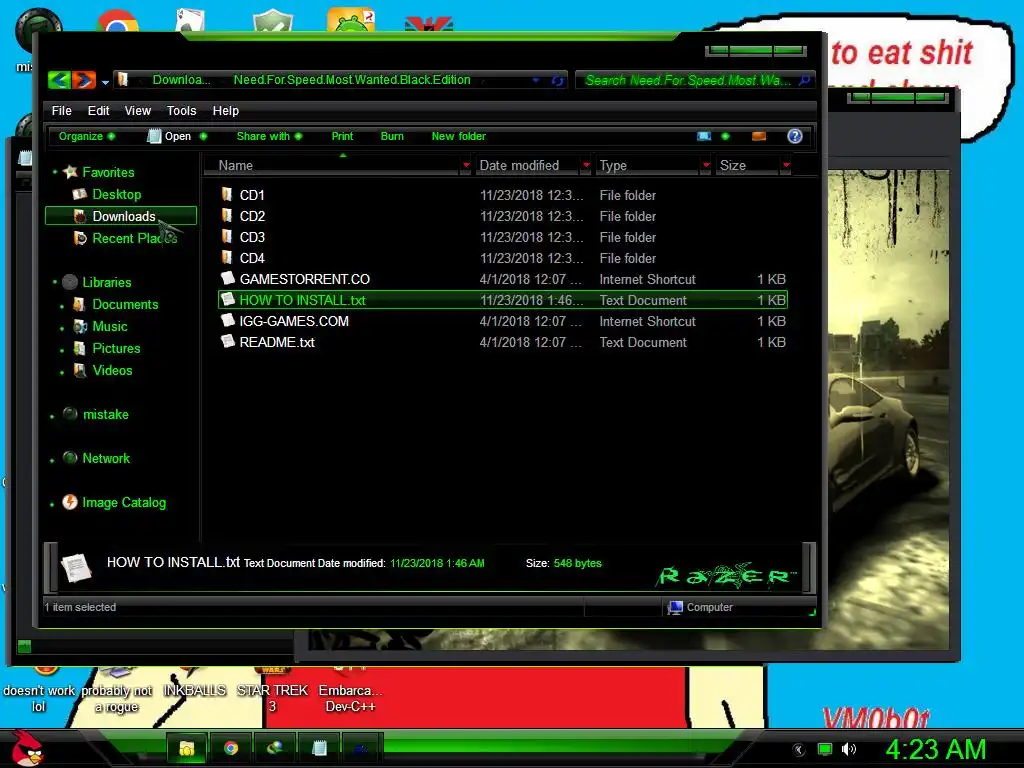Screen dimensions: 1024x768
Task: Click the 4:23 AM taskbar clock
Action: 935,750
